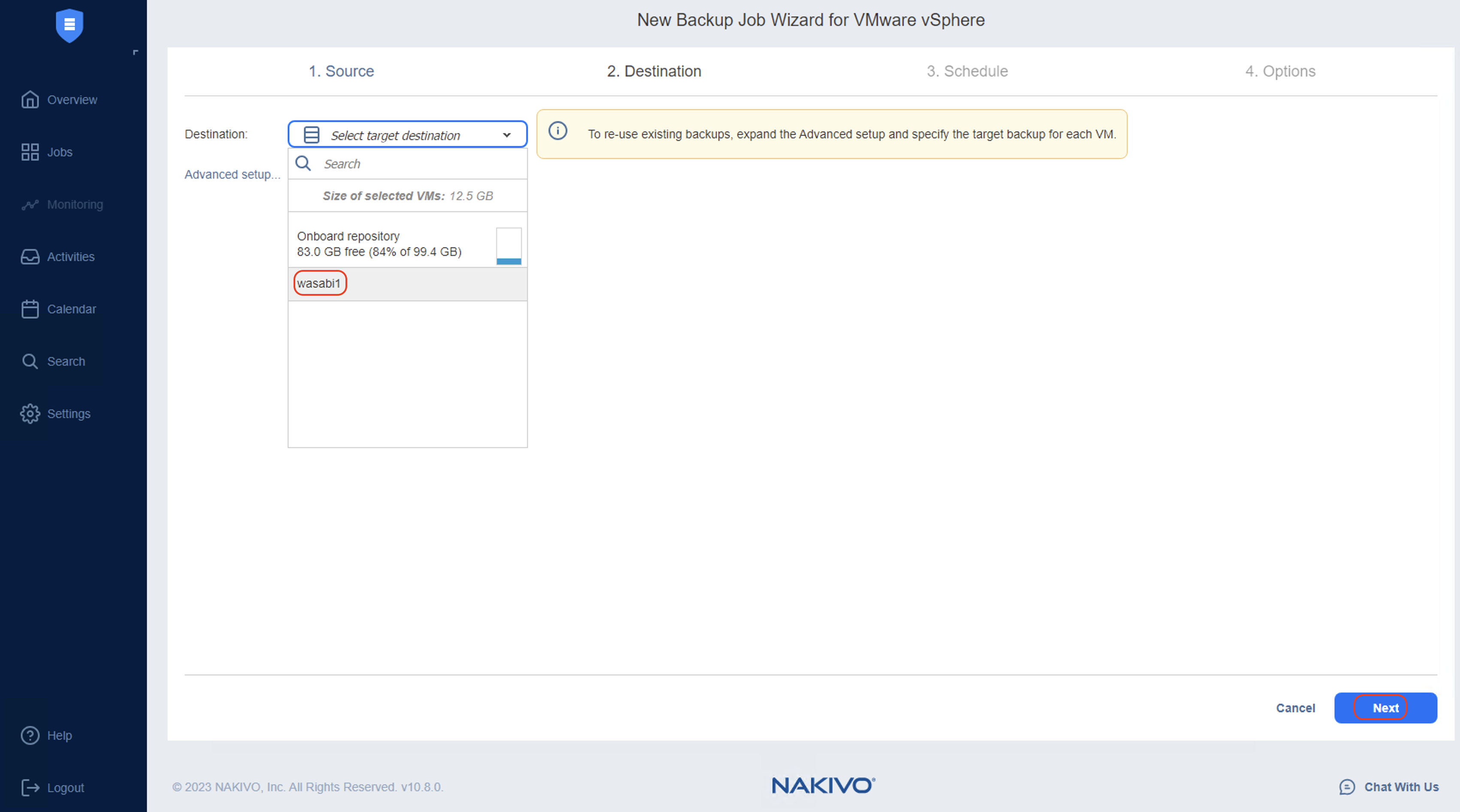Click the 83.0 GB free text
This screenshot has height=812, width=1460.
[x=379, y=251]
